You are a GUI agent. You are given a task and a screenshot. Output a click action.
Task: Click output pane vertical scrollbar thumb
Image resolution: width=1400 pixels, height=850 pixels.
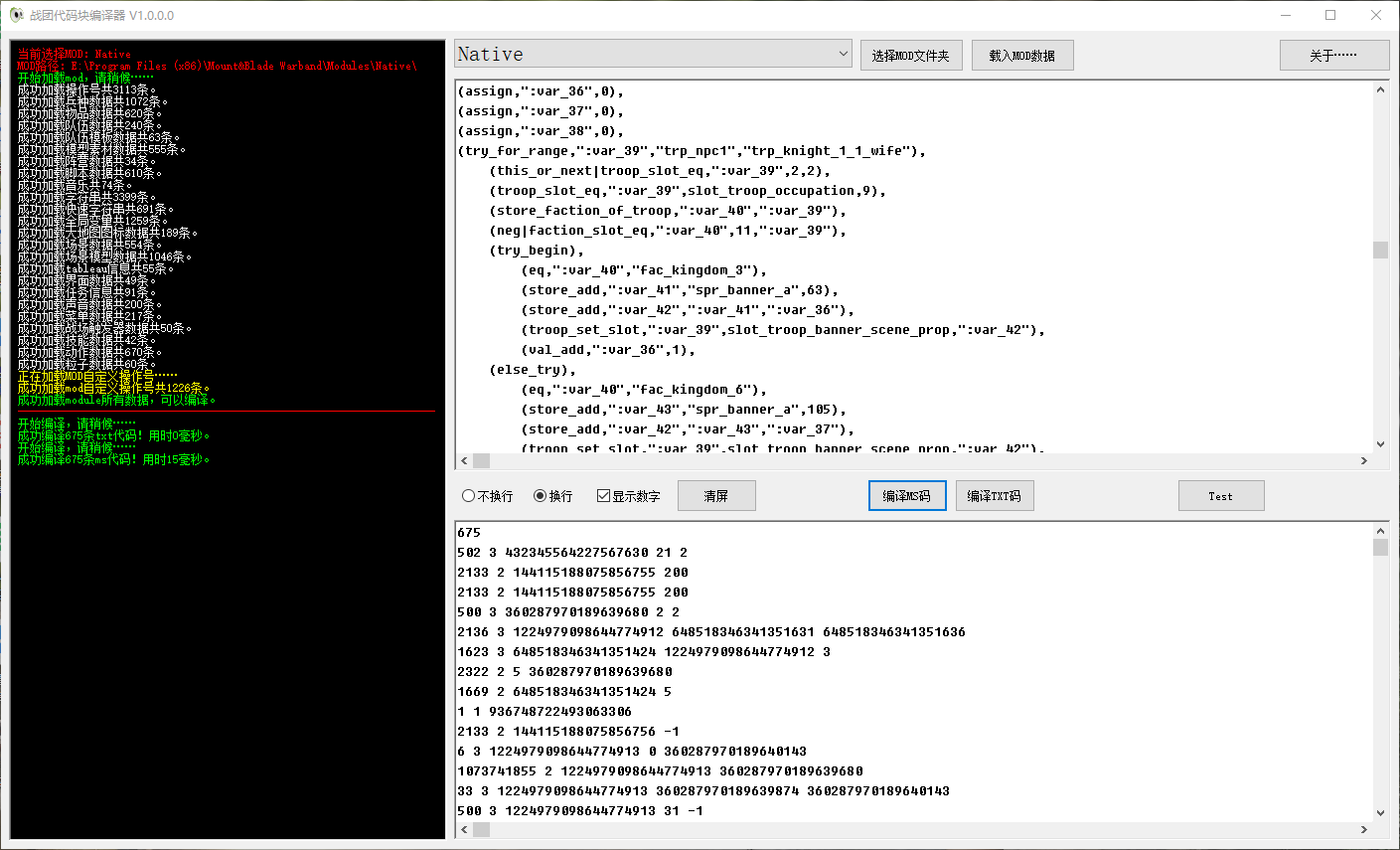click(x=1380, y=547)
